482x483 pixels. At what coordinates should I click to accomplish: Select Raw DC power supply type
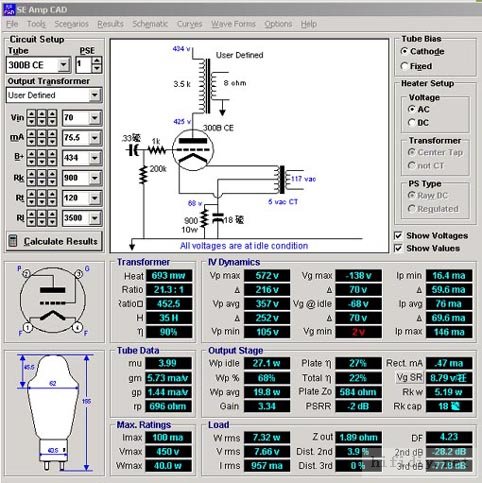coord(428,195)
